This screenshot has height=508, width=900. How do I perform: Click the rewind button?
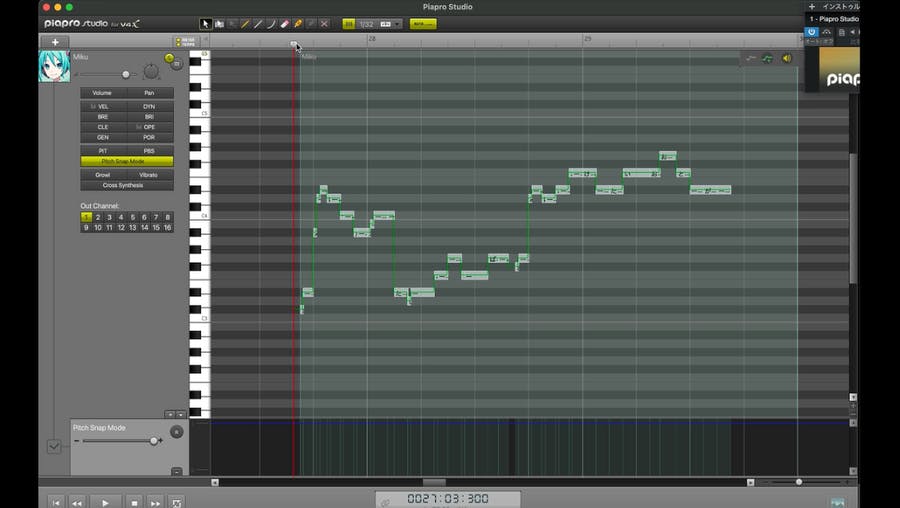click(x=77, y=503)
